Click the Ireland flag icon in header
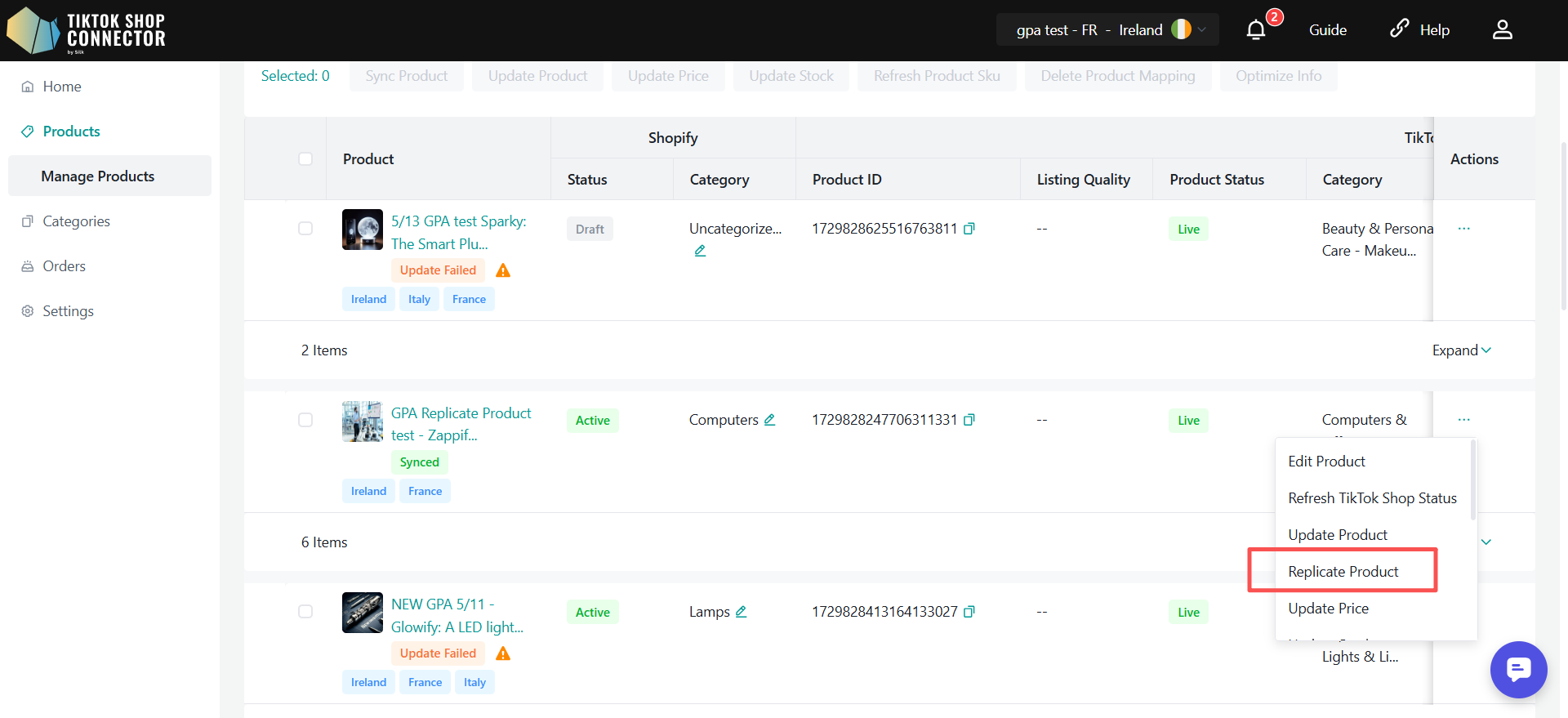Screen dimensions: 1568x718 [x=1181, y=29]
